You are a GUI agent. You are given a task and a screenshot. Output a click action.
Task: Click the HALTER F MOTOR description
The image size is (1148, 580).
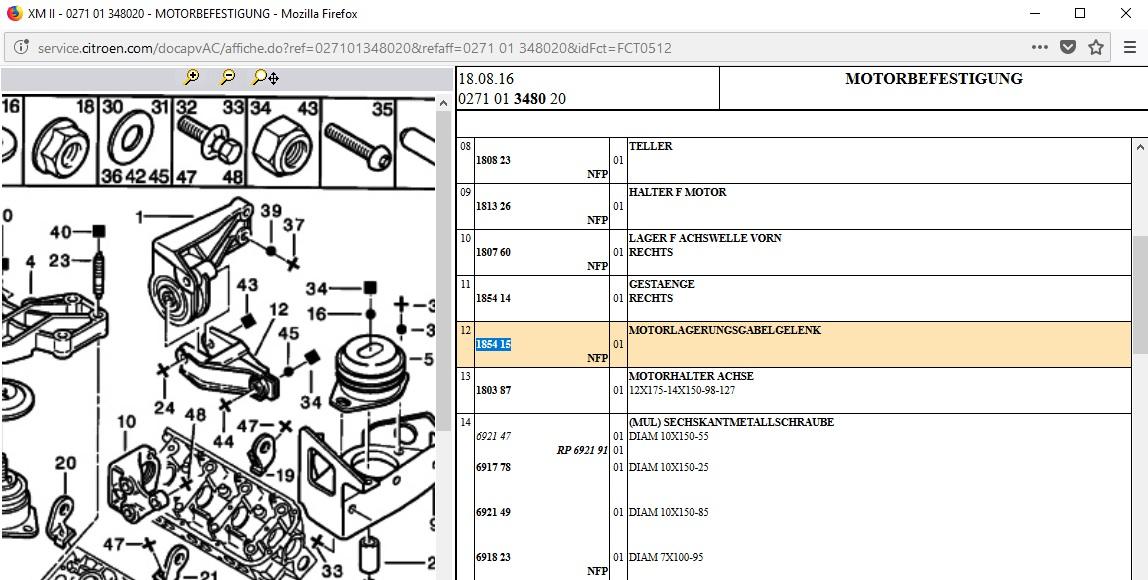click(x=677, y=193)
